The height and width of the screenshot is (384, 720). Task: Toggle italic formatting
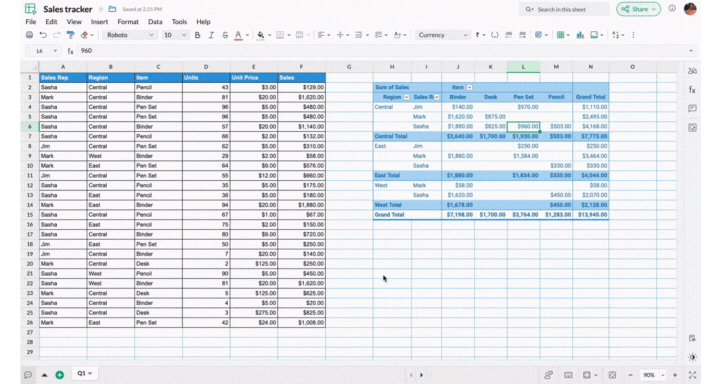(211, 35)
